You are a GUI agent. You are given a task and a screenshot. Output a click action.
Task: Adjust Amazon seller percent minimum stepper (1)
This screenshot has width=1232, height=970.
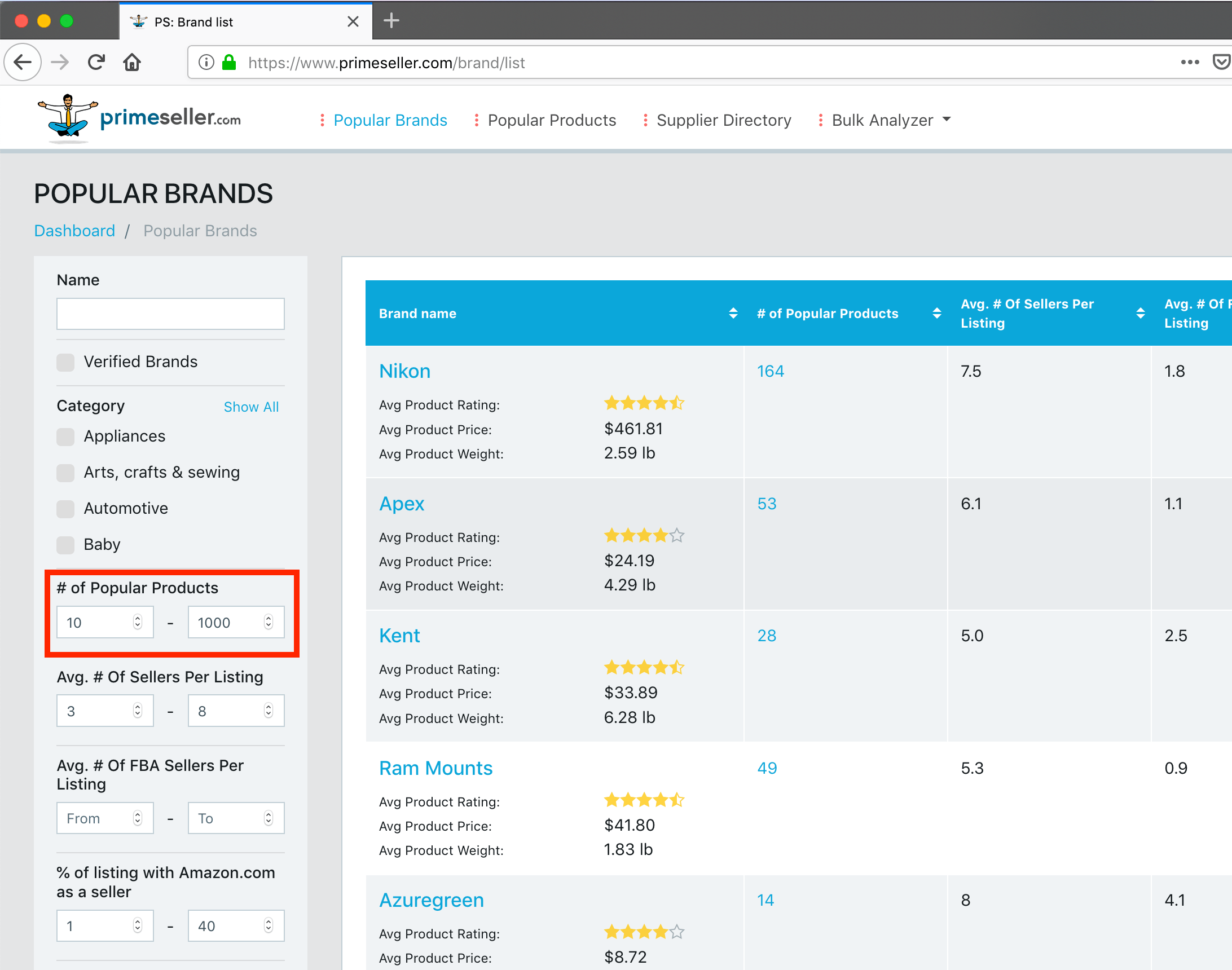(138, 925)
